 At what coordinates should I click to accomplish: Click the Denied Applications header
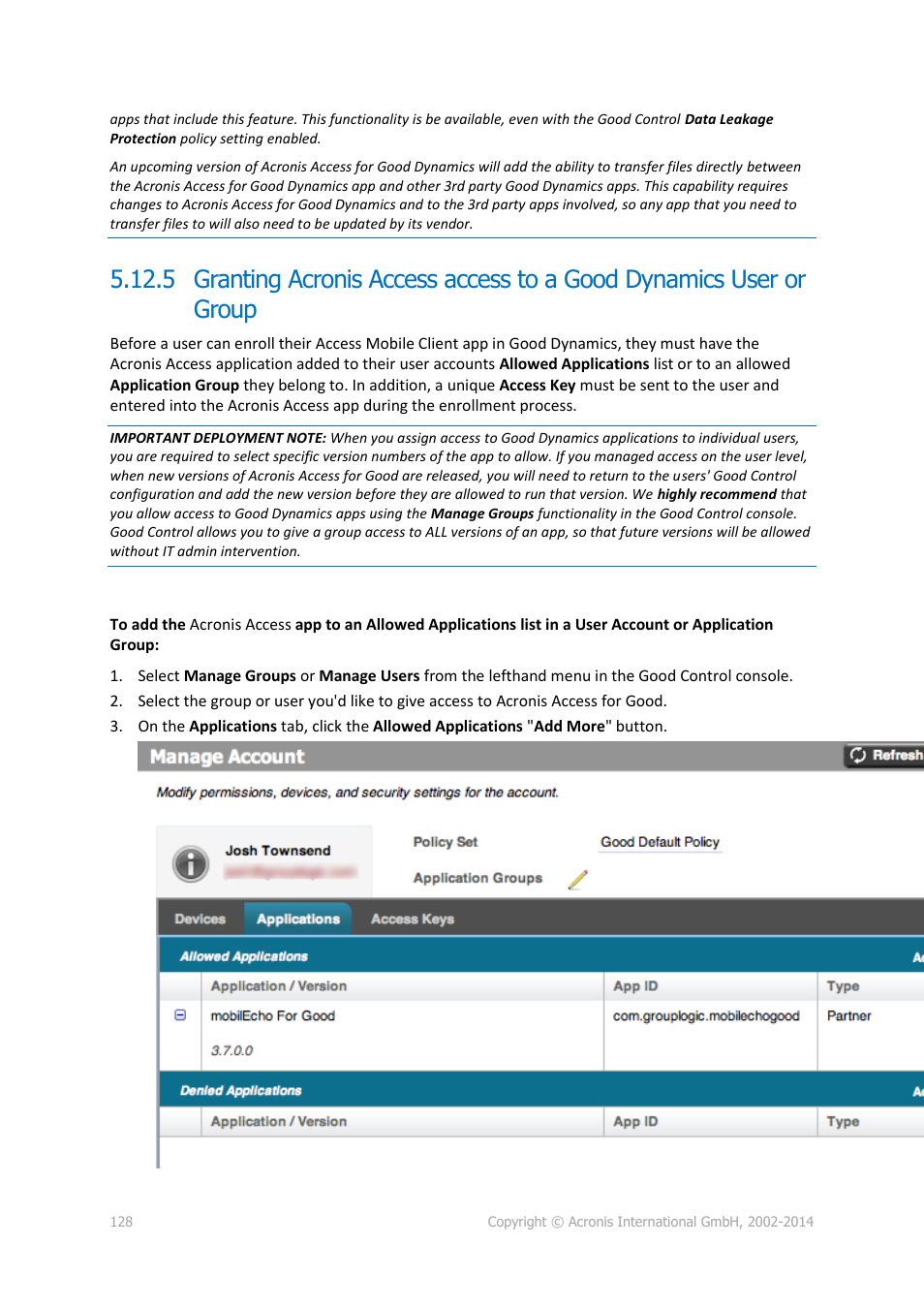point(241,1091)
